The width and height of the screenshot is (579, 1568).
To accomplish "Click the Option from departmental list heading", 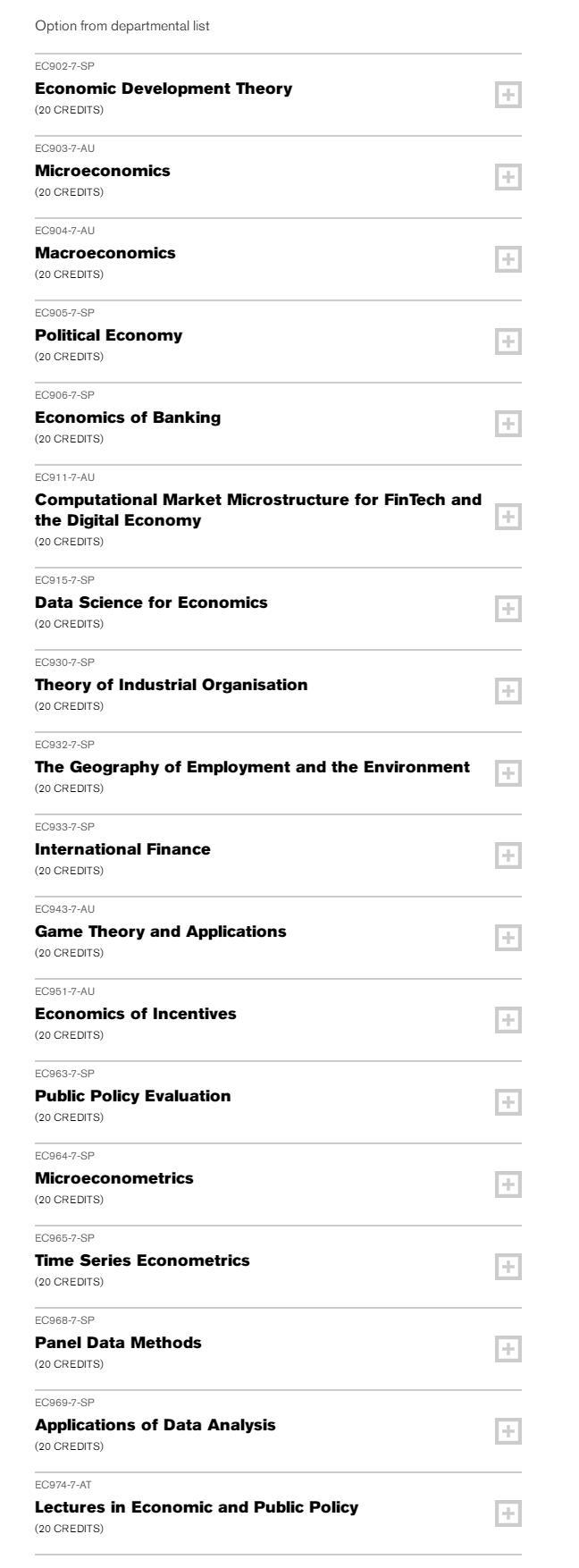I will (x=122, y=26).
